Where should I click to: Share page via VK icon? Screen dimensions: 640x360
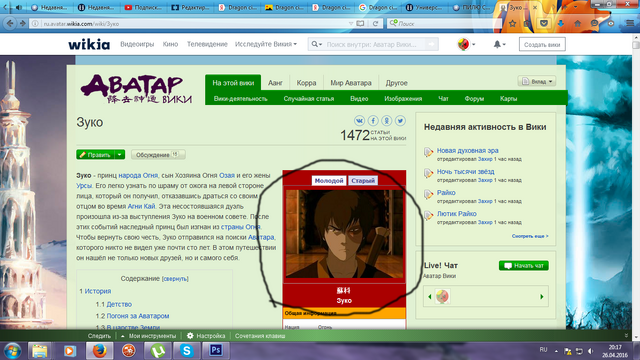(359, 121)
